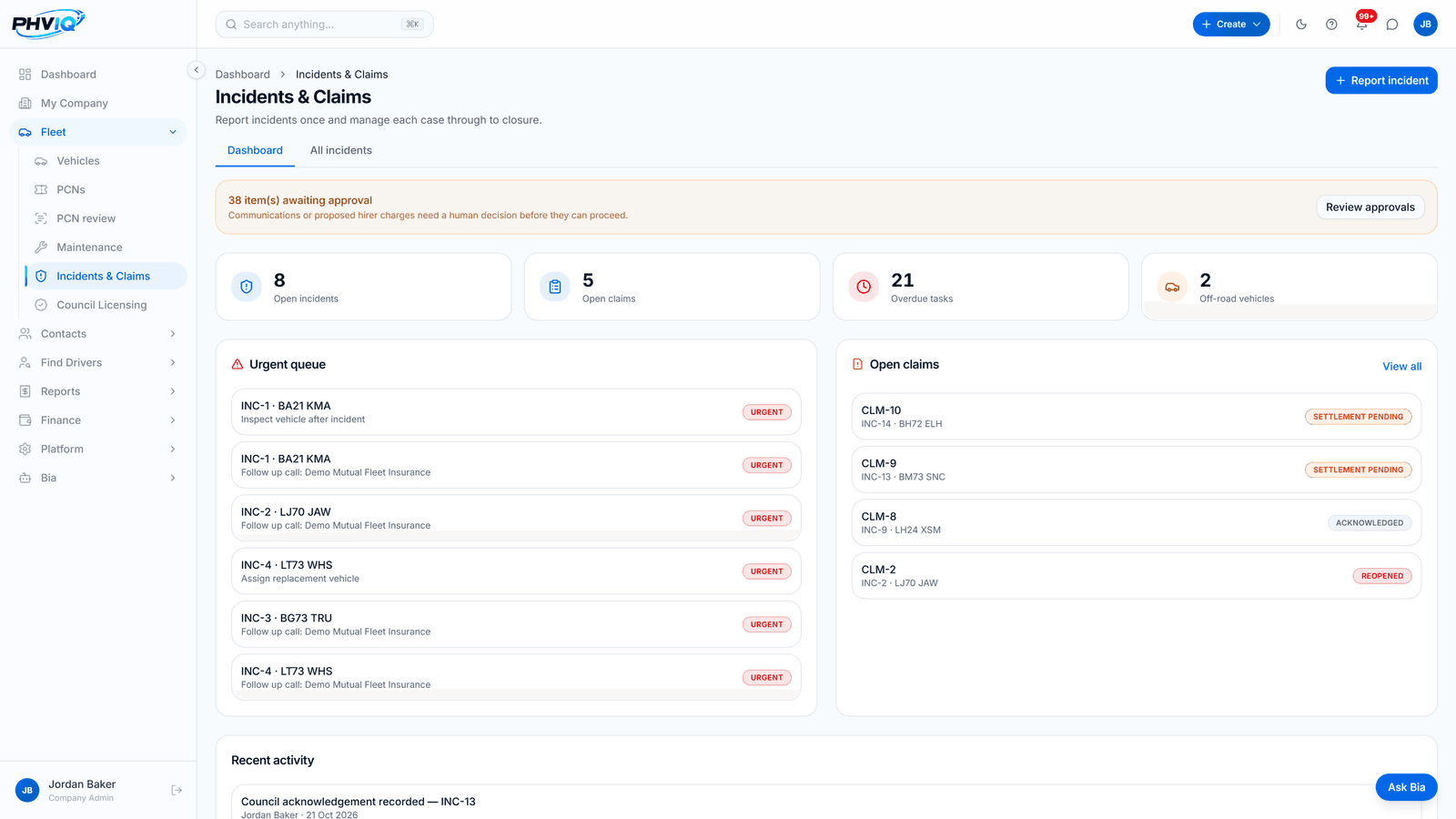1456x819 pixels.
Task: Expand the Find Drivers menu
Action: pos(98,363)
